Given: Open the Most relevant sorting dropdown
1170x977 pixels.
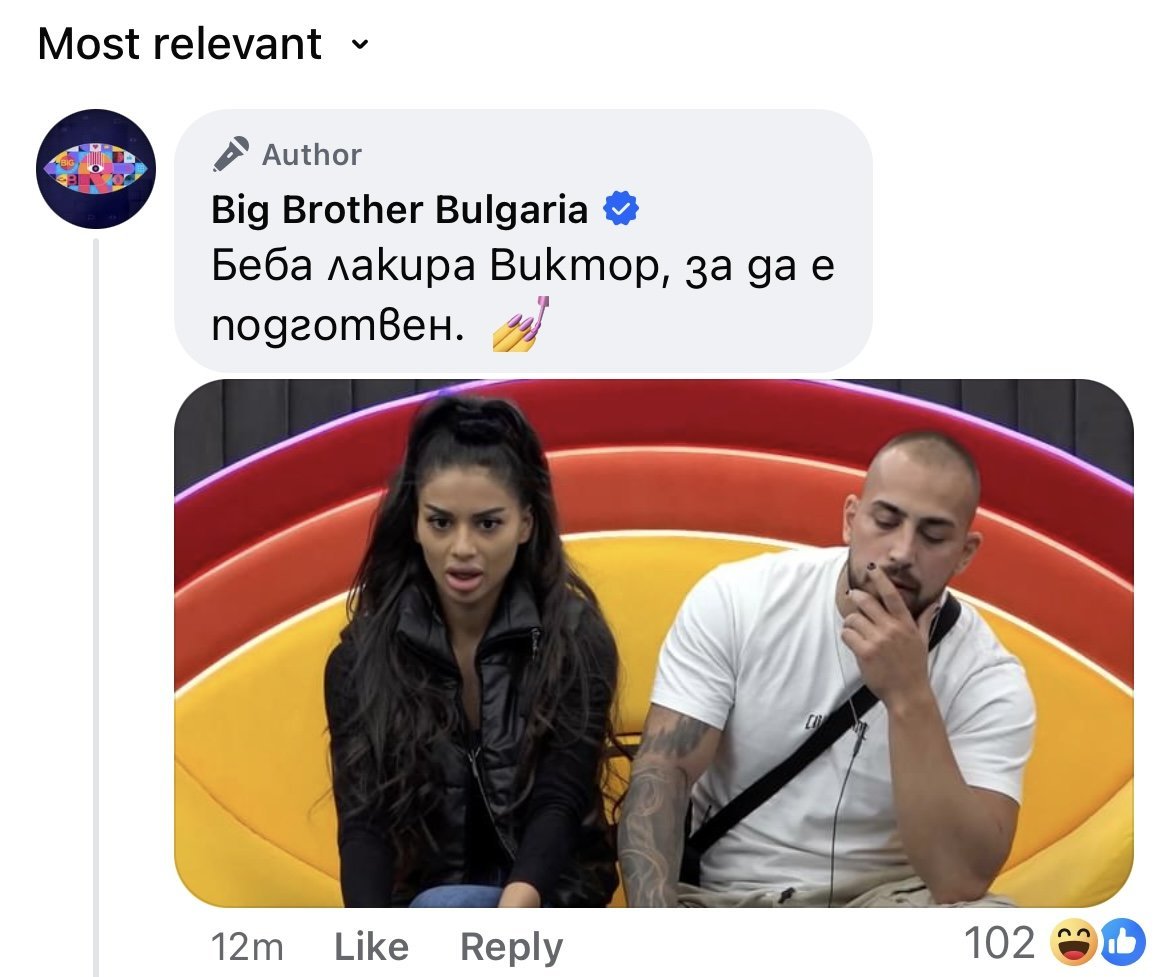Looking at the screenshot, I should (x=203, y=44).
